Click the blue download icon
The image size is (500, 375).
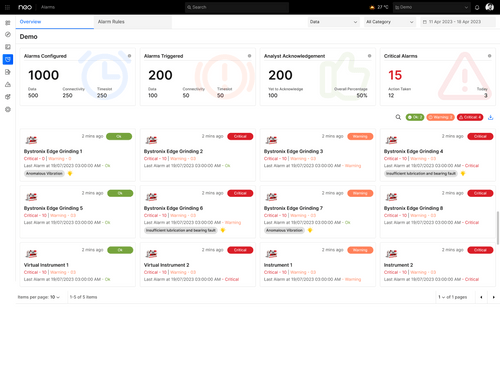click(x=490, y=117)
